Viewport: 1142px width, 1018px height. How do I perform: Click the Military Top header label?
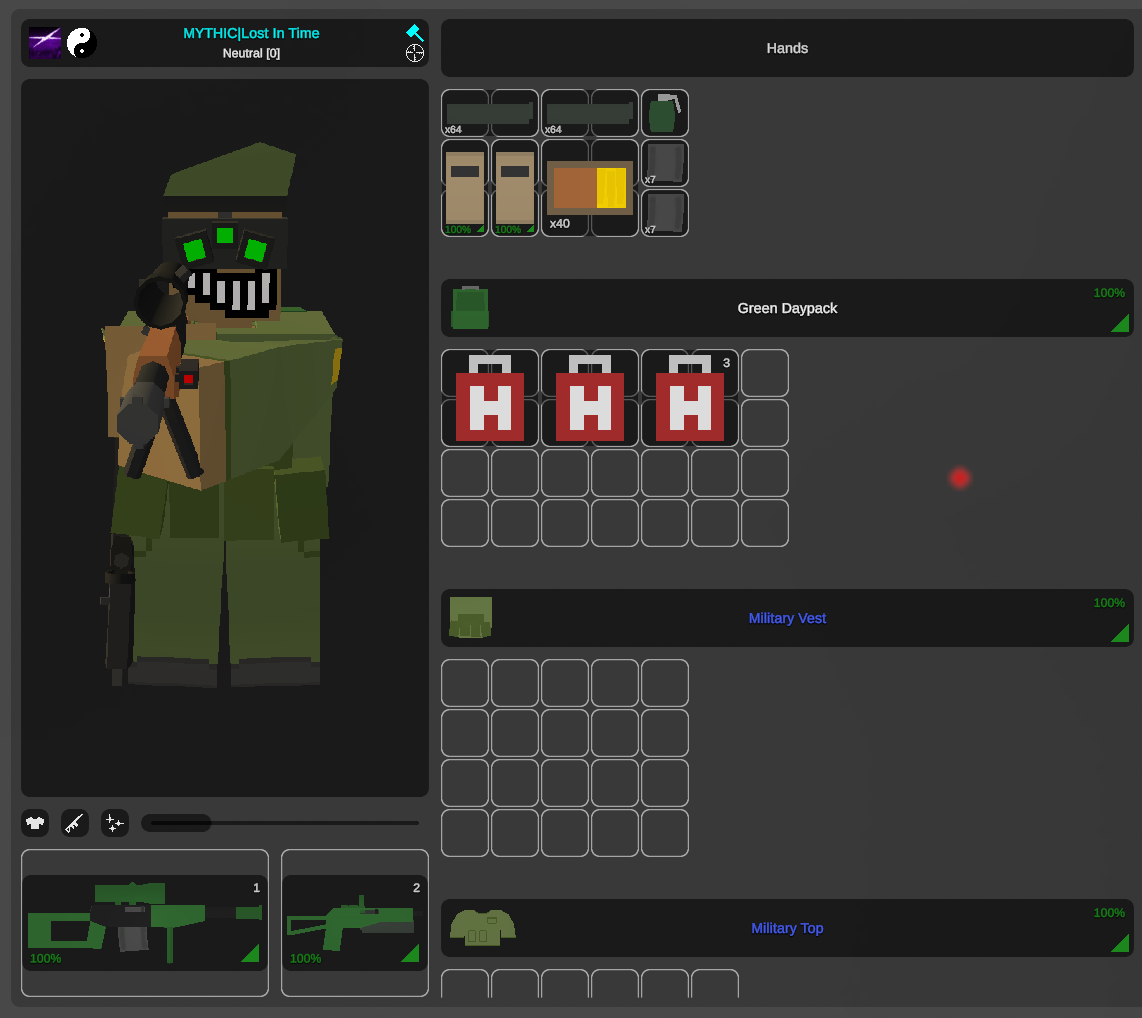(787, 928)
